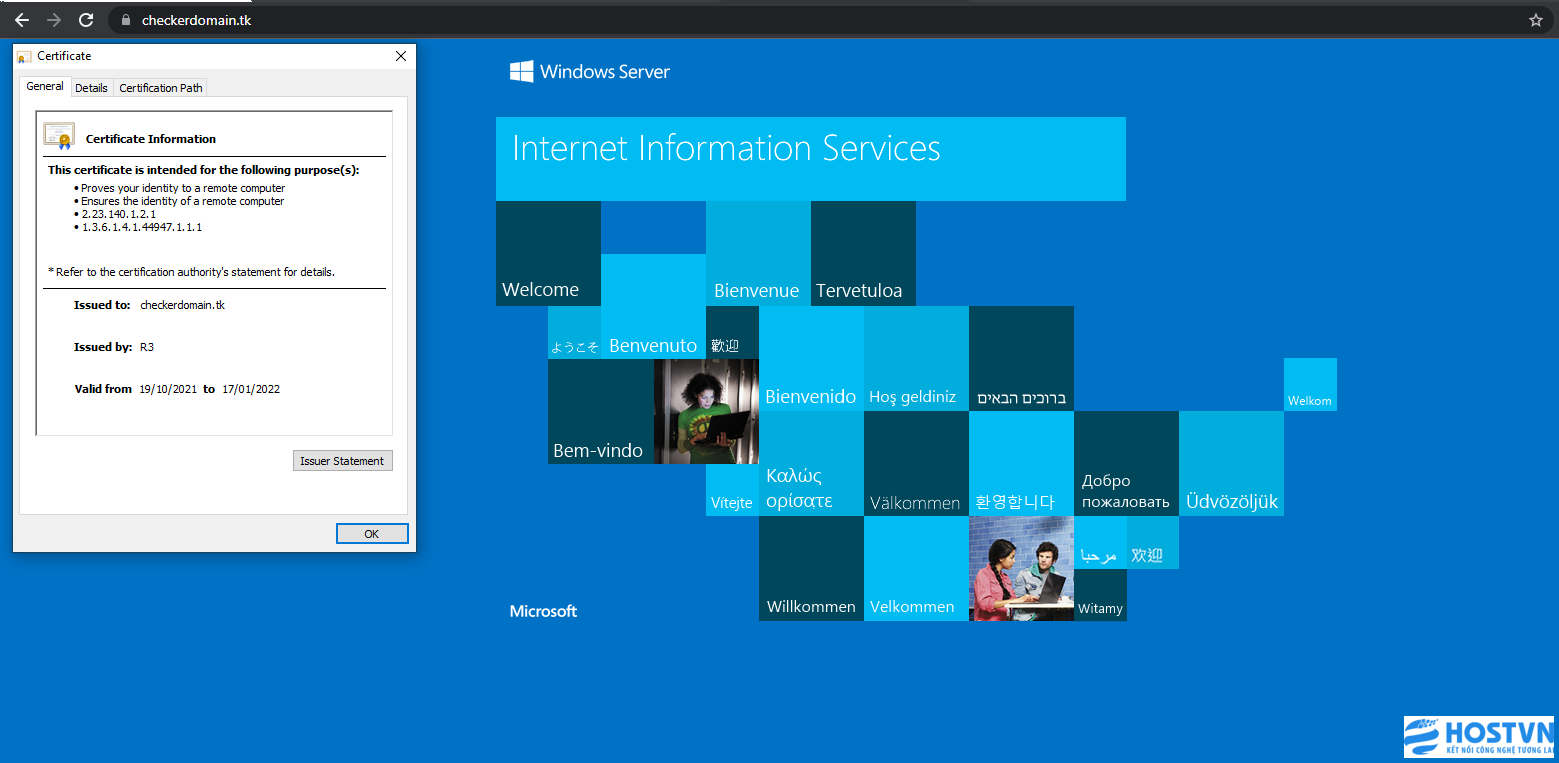Viewport: 1559px width, 763px height.
Task: Click the 歡迎 tile
Action: [732, 332]
